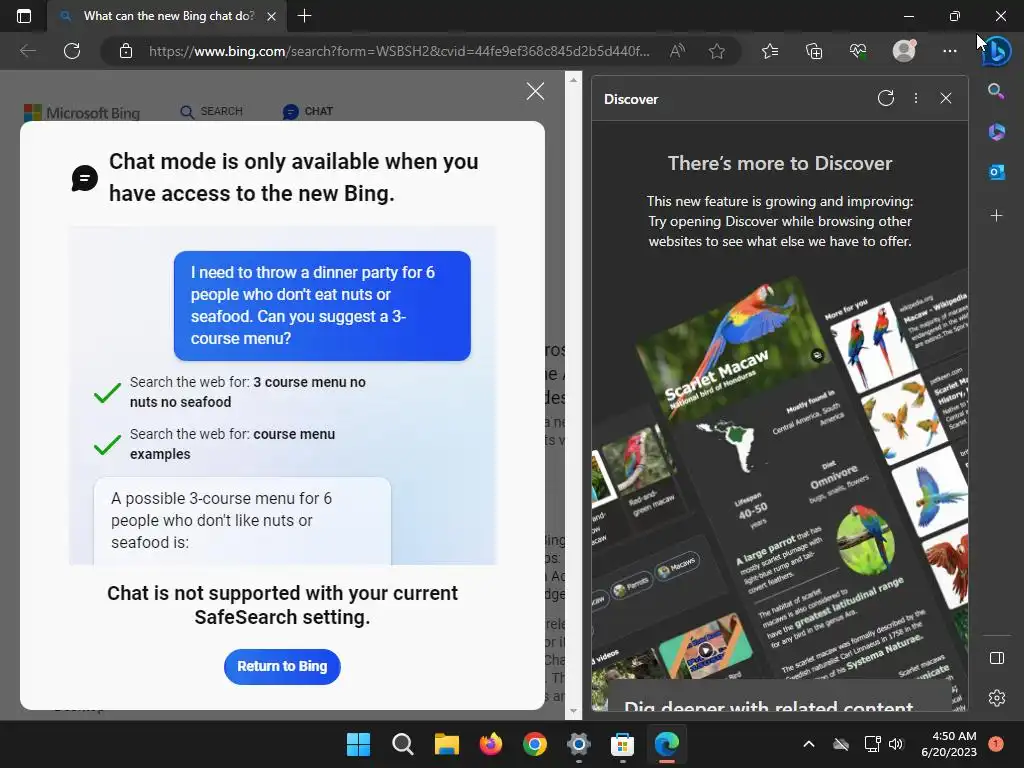Open a new browser tab

coord(304,16)
